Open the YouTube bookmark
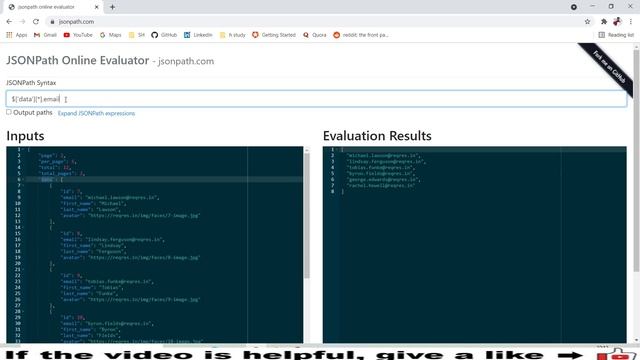The height and width of the screenshot is (360, 640). (x=78, y=35)
